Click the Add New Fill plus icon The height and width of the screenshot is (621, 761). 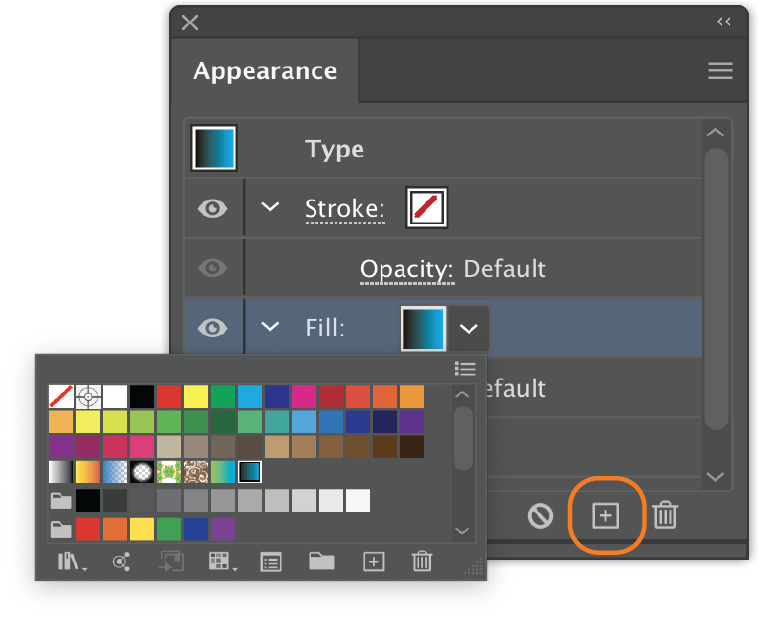(605, 515)
